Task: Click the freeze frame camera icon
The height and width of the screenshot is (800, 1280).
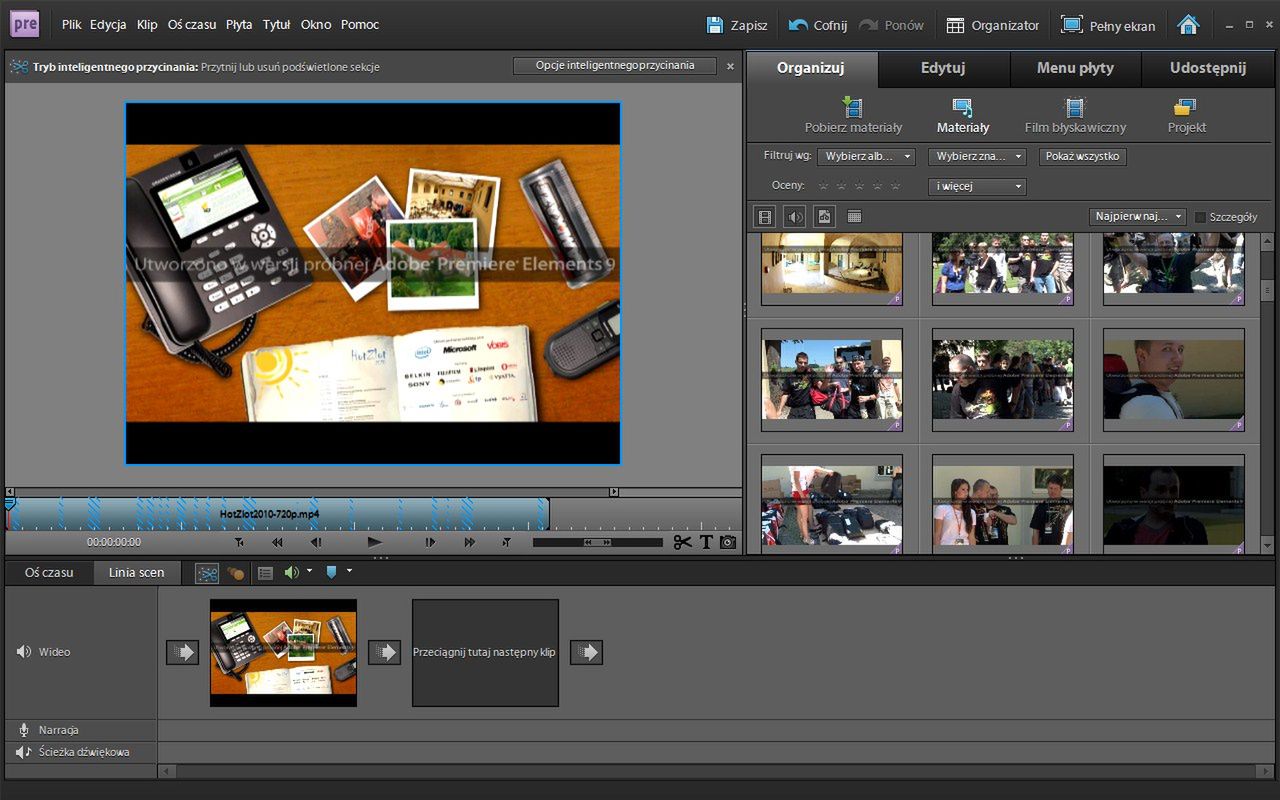Action: (728, 542)
